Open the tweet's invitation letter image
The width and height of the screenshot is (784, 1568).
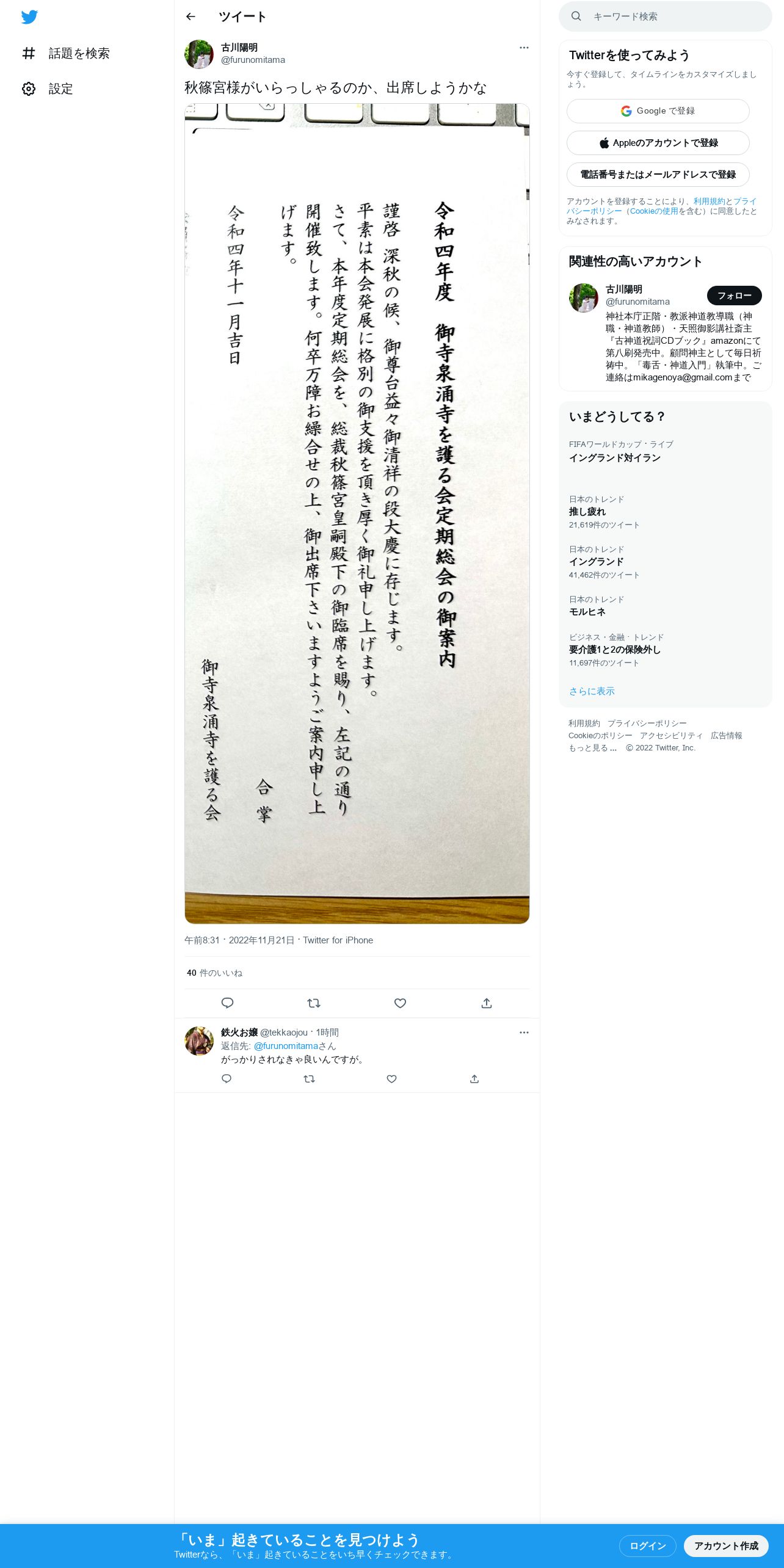(357, 514)
